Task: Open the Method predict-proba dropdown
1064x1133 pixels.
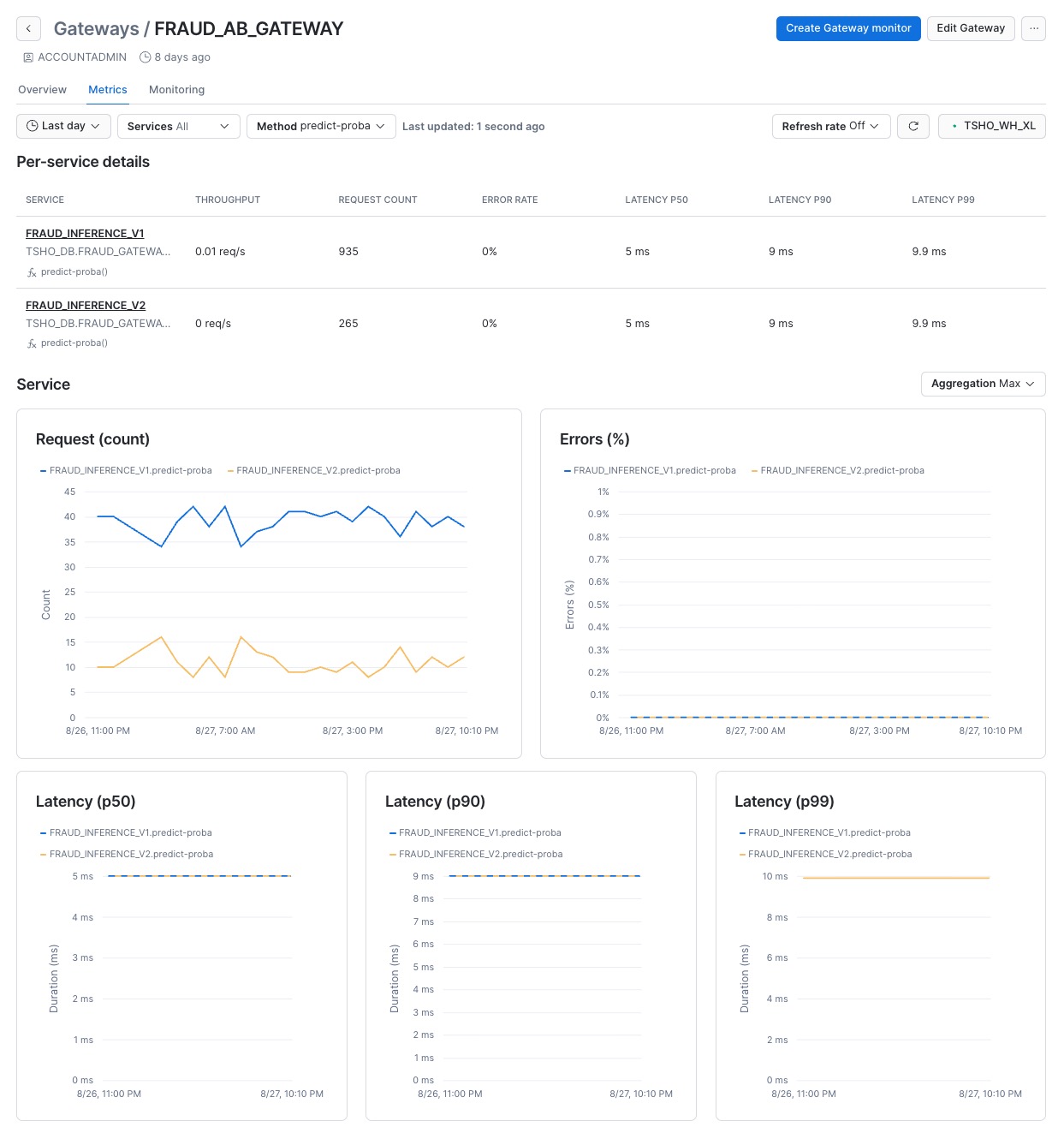Action: click(321, 126)
